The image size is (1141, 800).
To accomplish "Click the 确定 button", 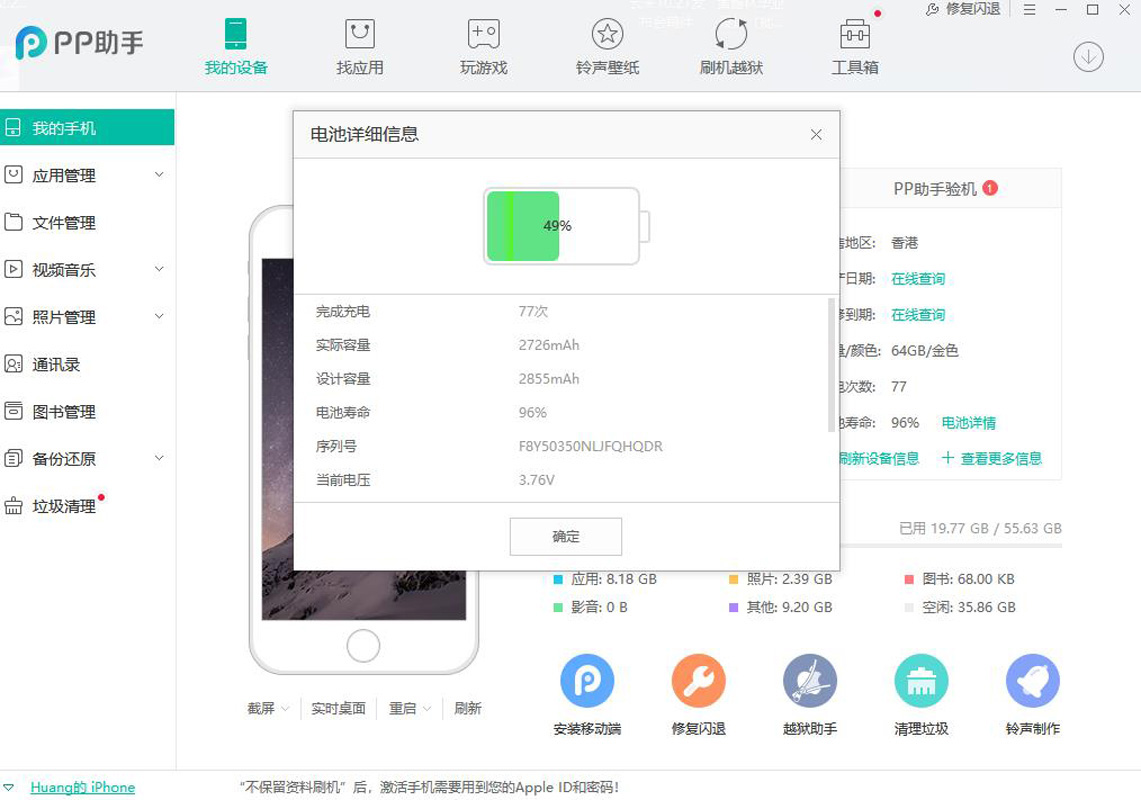I will (x=565, y=536).
